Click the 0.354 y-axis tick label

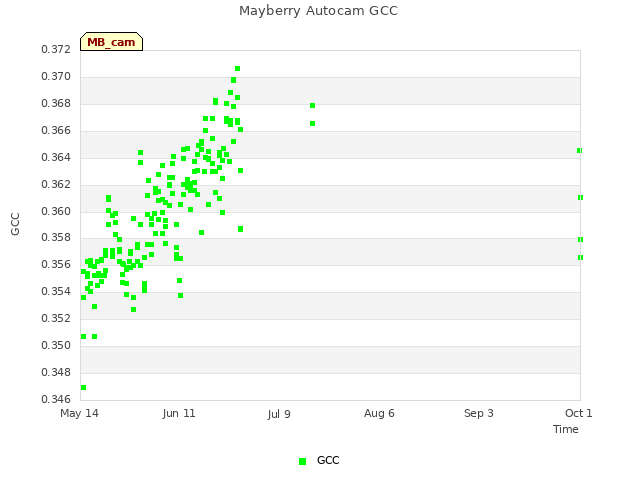click(x=56, y=291)
